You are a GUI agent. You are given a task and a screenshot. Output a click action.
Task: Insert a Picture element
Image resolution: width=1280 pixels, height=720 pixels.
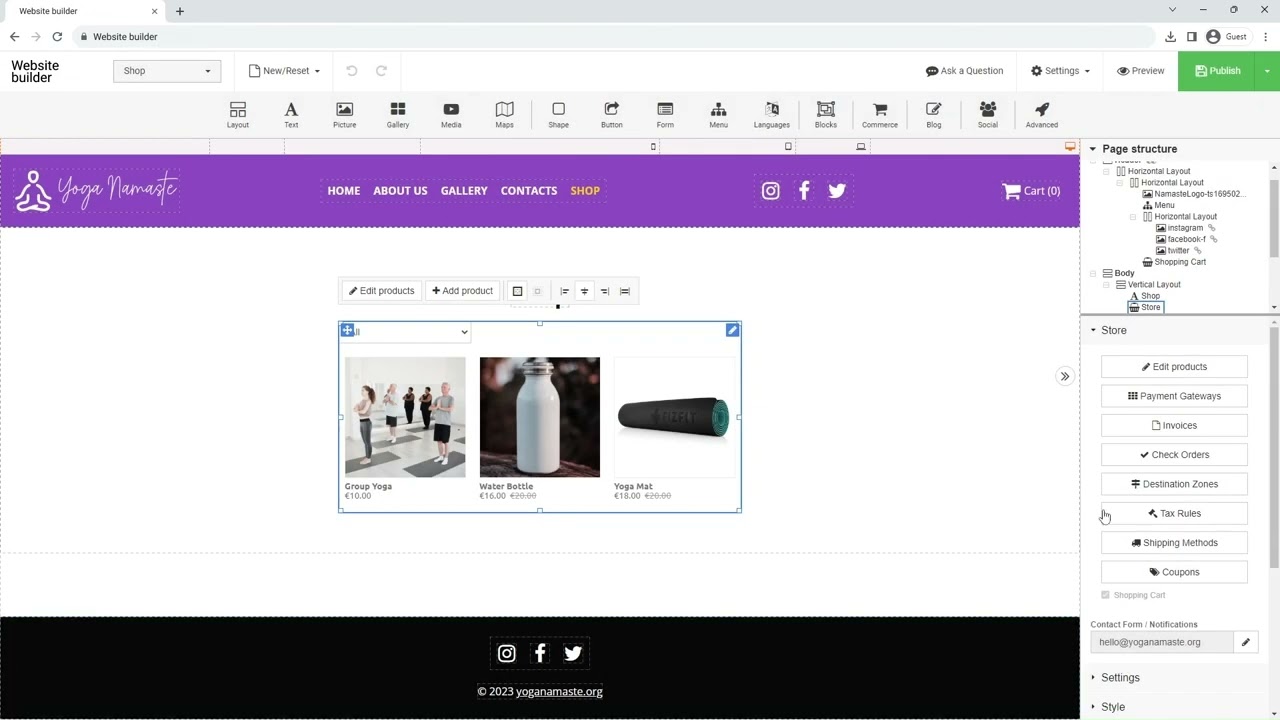345,115
